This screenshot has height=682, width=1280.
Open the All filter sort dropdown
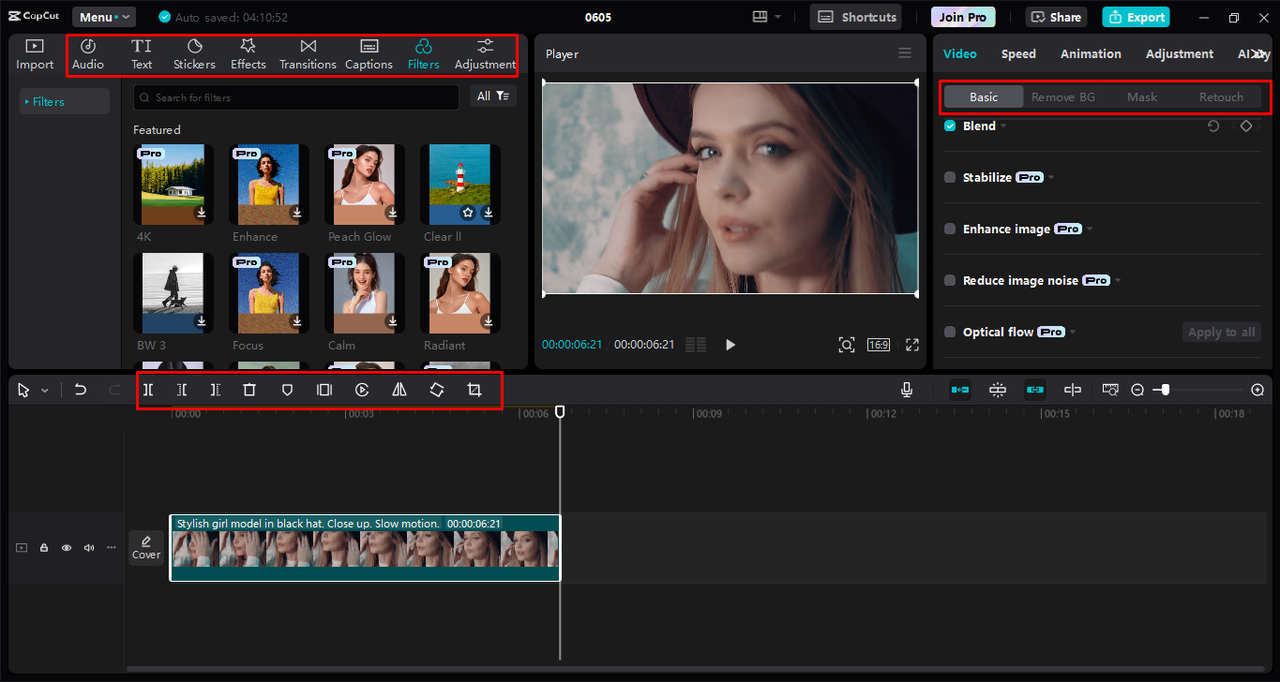tap(493, 96)
